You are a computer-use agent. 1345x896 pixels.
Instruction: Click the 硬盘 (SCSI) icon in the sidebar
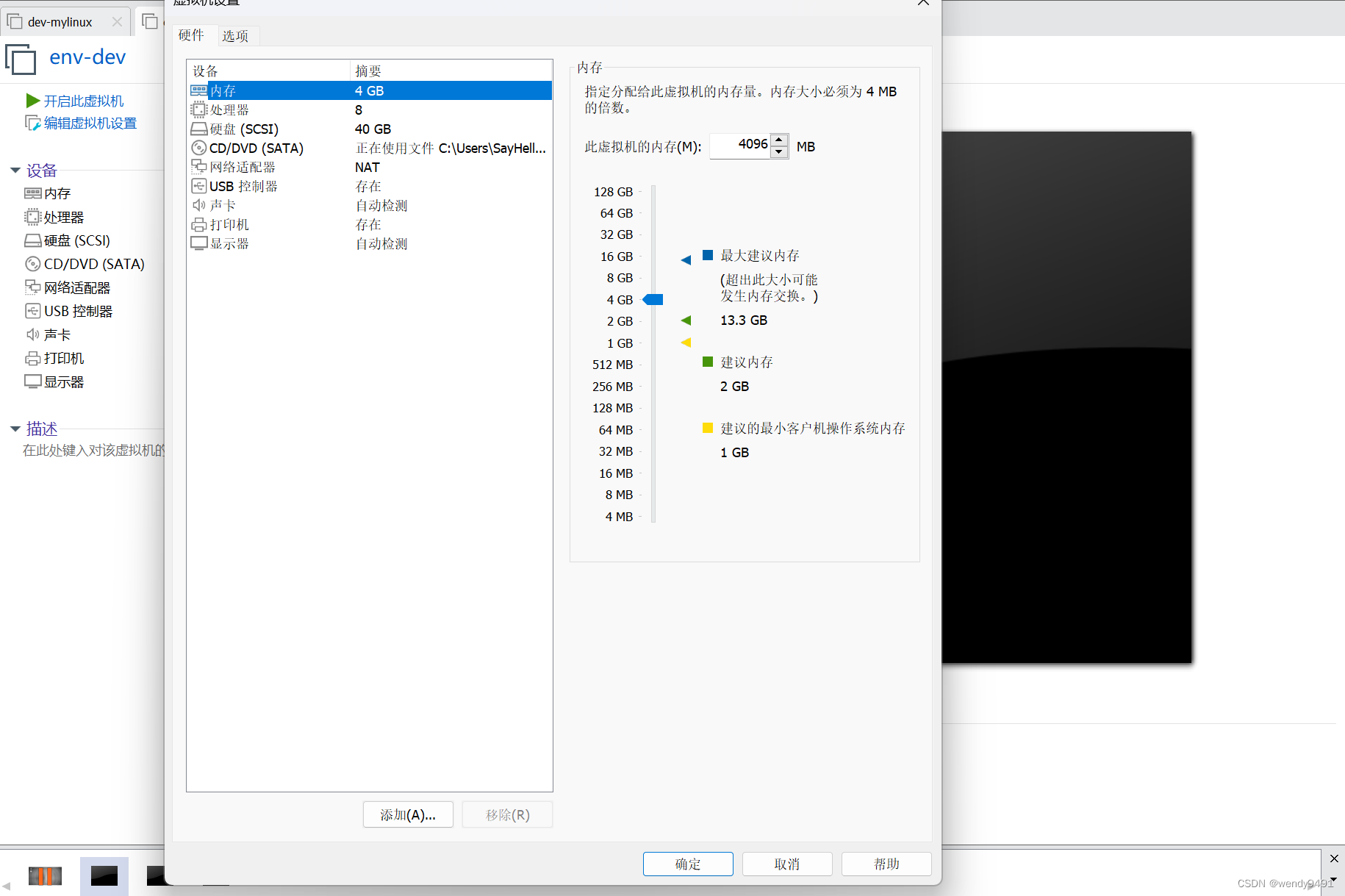click(32, 240)
